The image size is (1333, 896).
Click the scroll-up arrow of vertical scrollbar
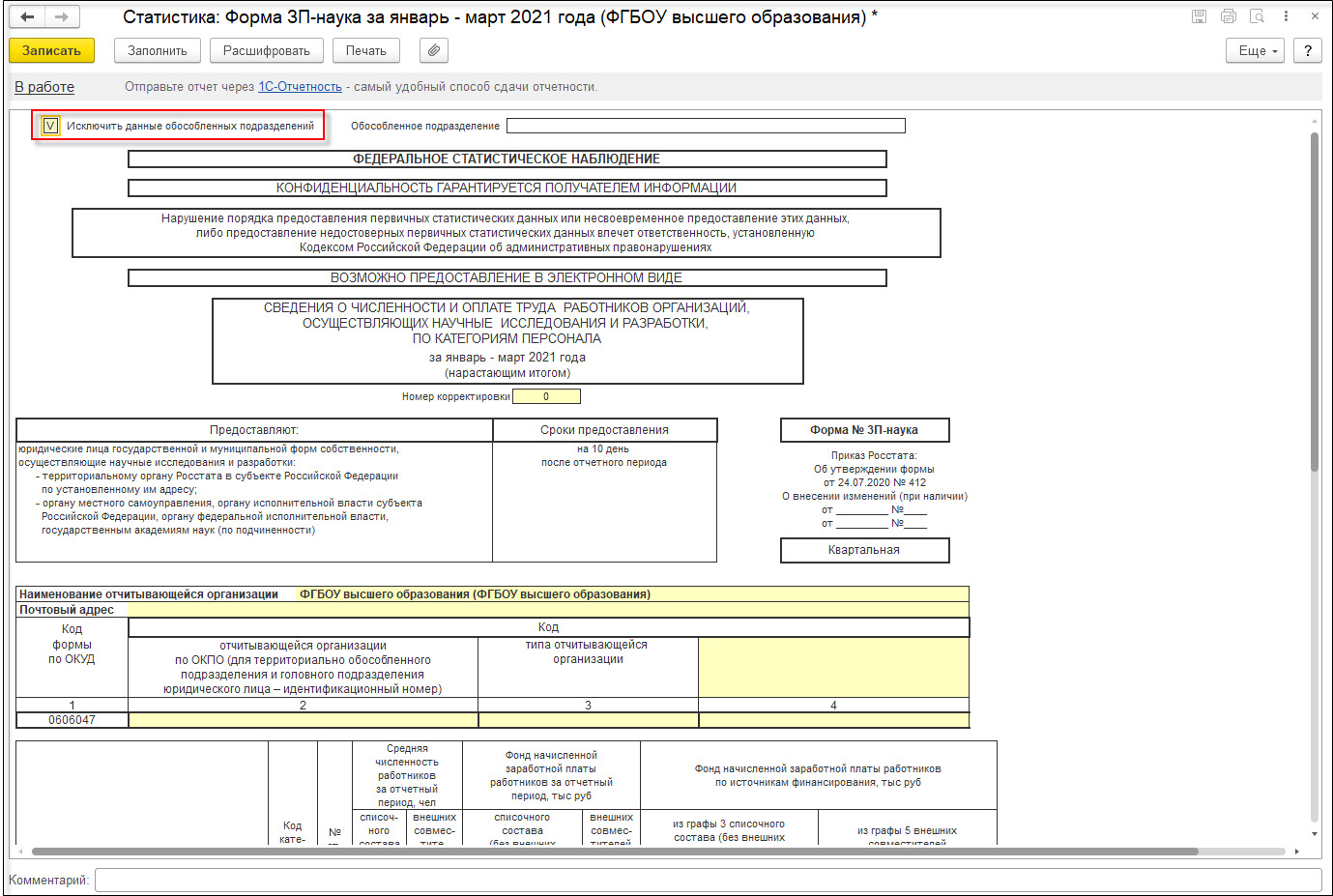pyautogui.click(x=1315, y=121)
